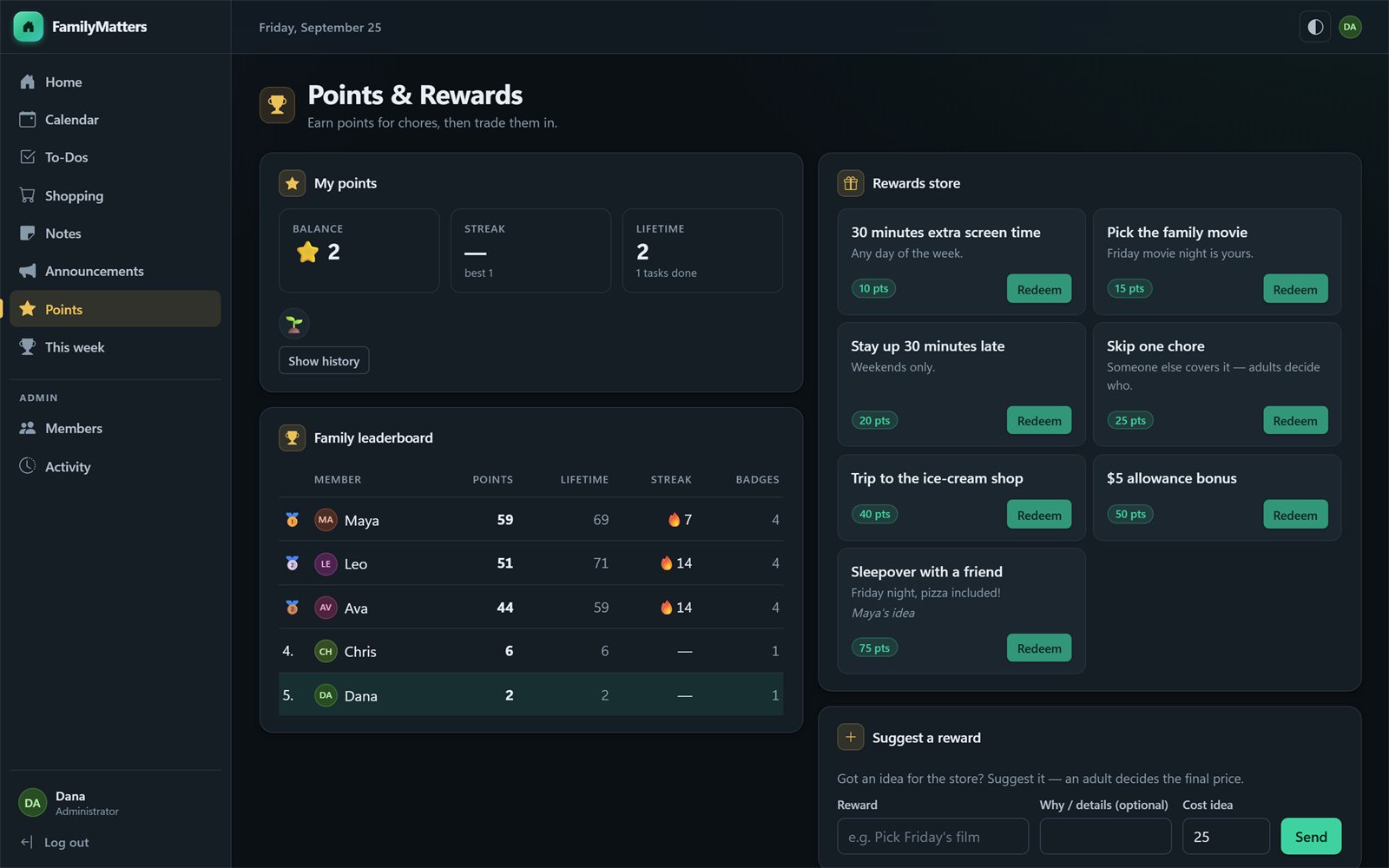Toggle the dark/light theme icon

point(1315,27)
